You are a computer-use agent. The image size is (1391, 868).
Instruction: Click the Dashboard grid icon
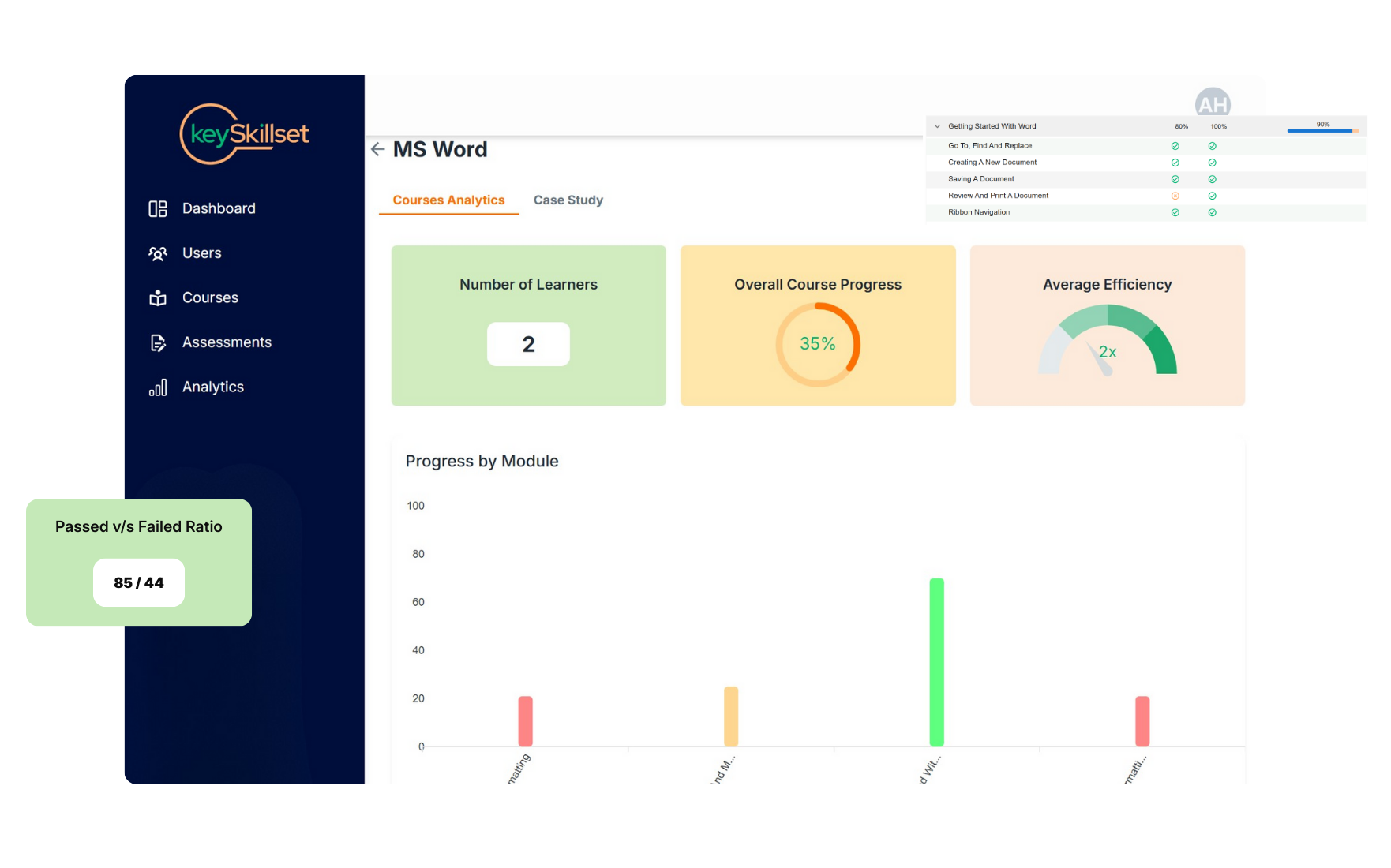pos(158,208)
